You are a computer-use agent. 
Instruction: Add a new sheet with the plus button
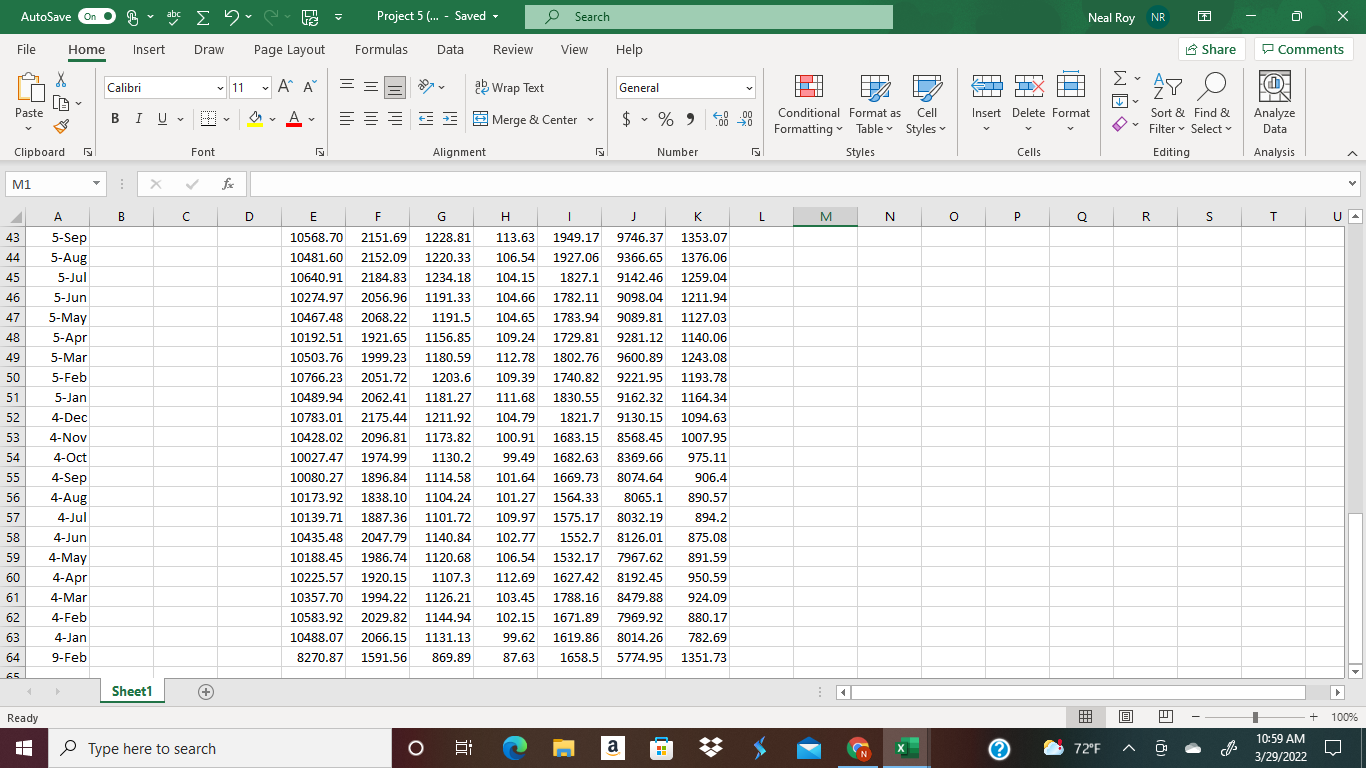pyautogui.click(x=204, y=690)
